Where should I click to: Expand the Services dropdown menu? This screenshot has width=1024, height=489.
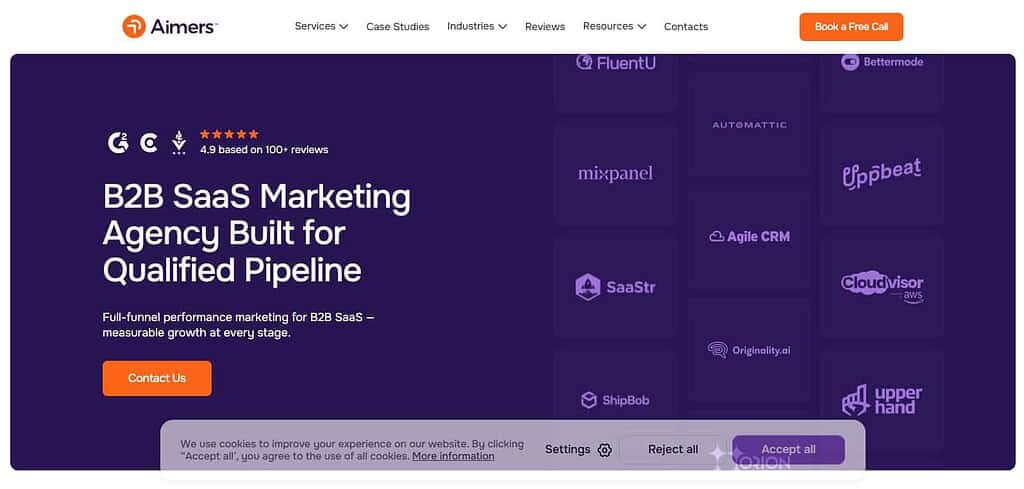(321, 26)
